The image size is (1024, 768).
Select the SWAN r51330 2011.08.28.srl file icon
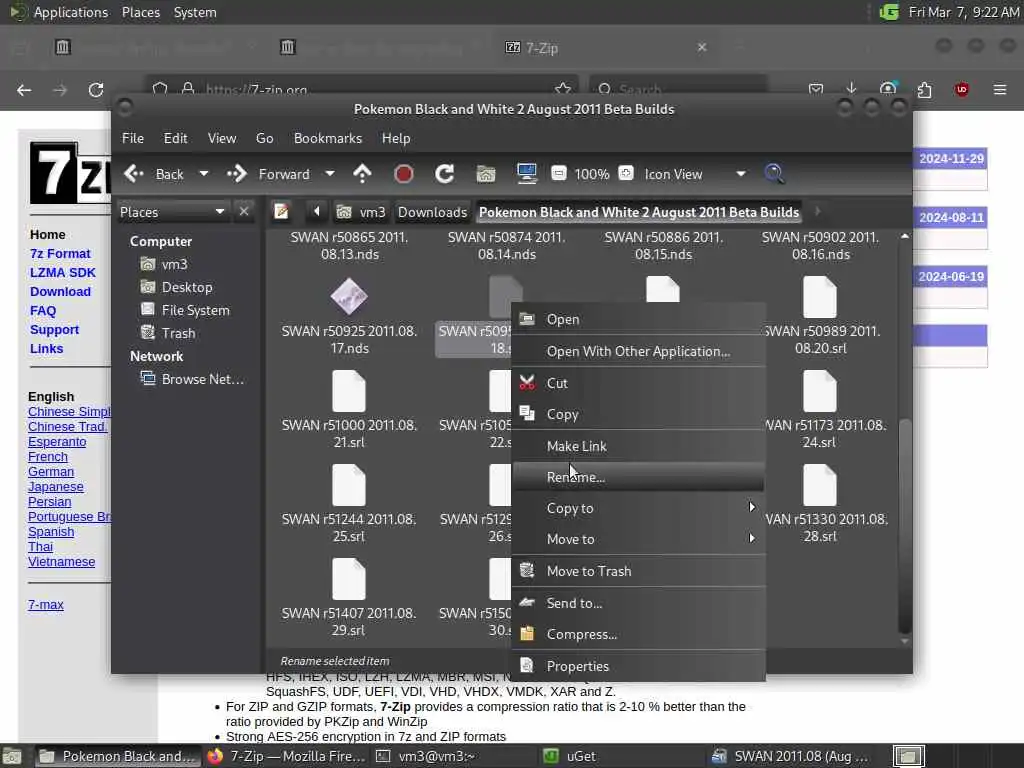(x=820, y=485)
